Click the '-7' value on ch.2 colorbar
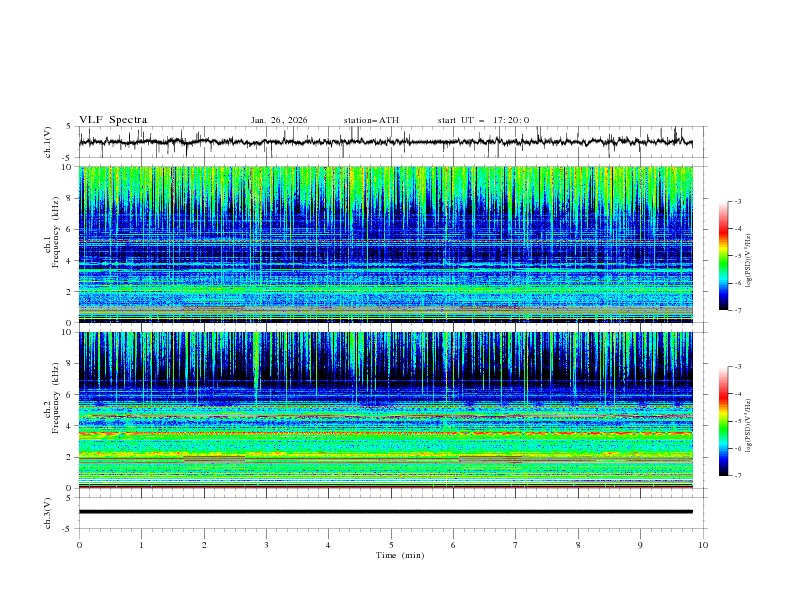The height and width of the screenshot is (612, 792). click(738, 475)
